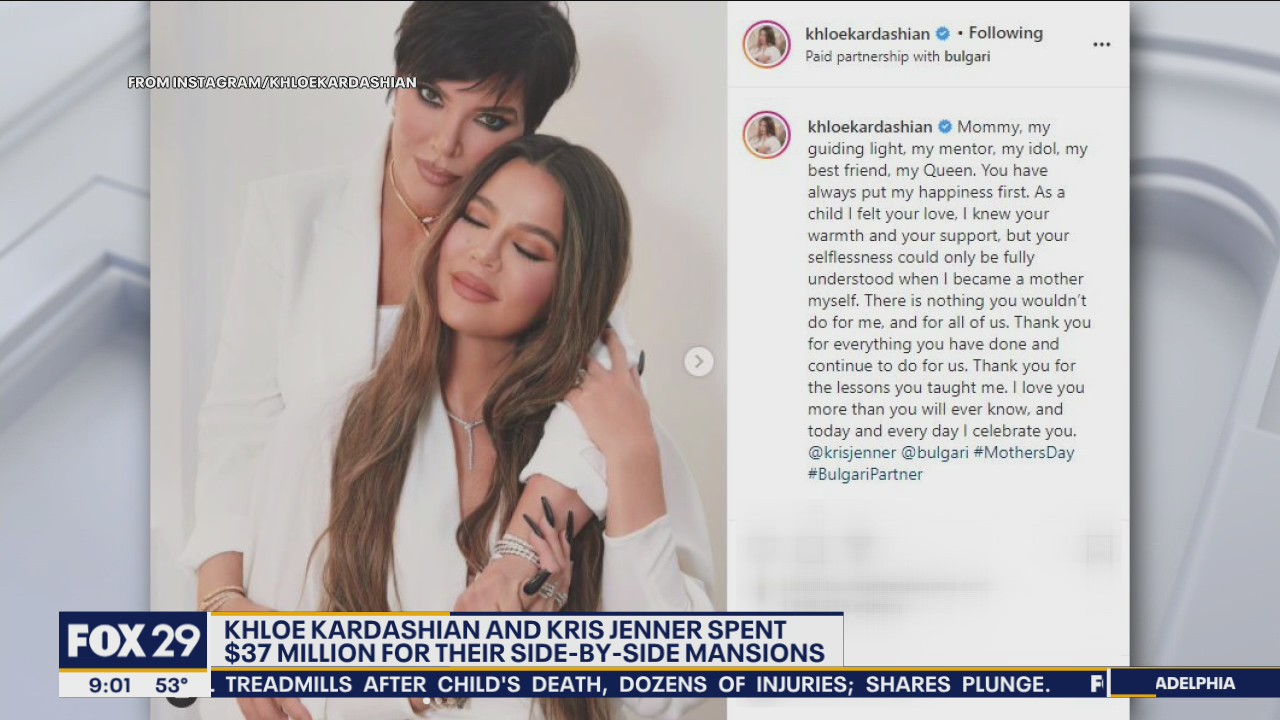Open the #MothersDay hashtag
The height and width of the screenshot is (720, 1280).
pyautogui.click(x=1024, y=453)
